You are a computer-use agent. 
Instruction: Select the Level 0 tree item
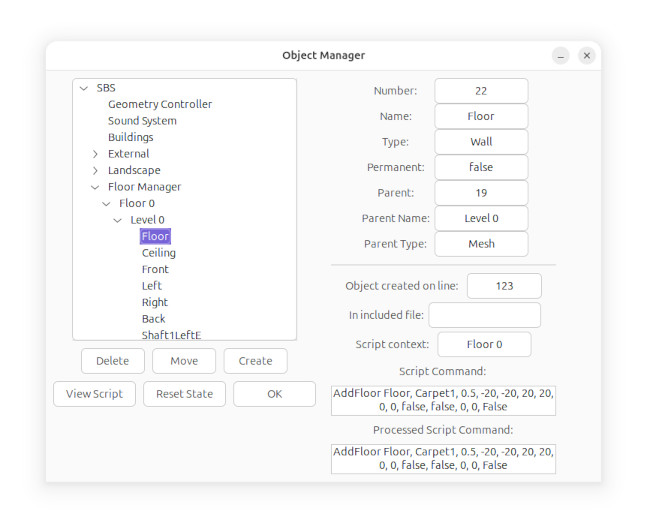tap(147, 220)
